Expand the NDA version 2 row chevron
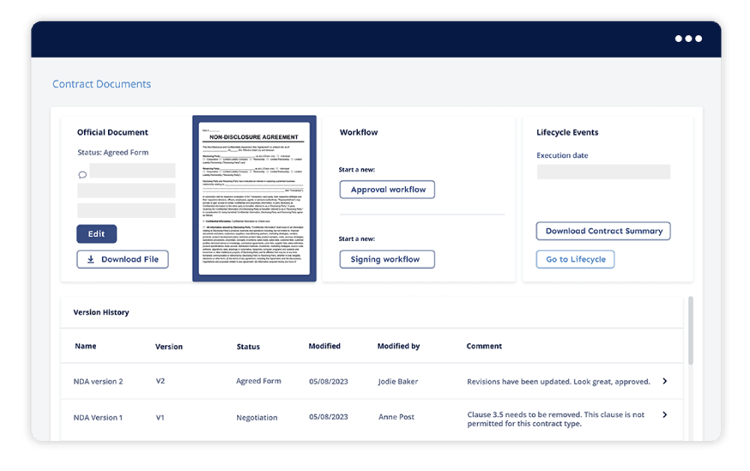750x471 pixels. point(665,381)
